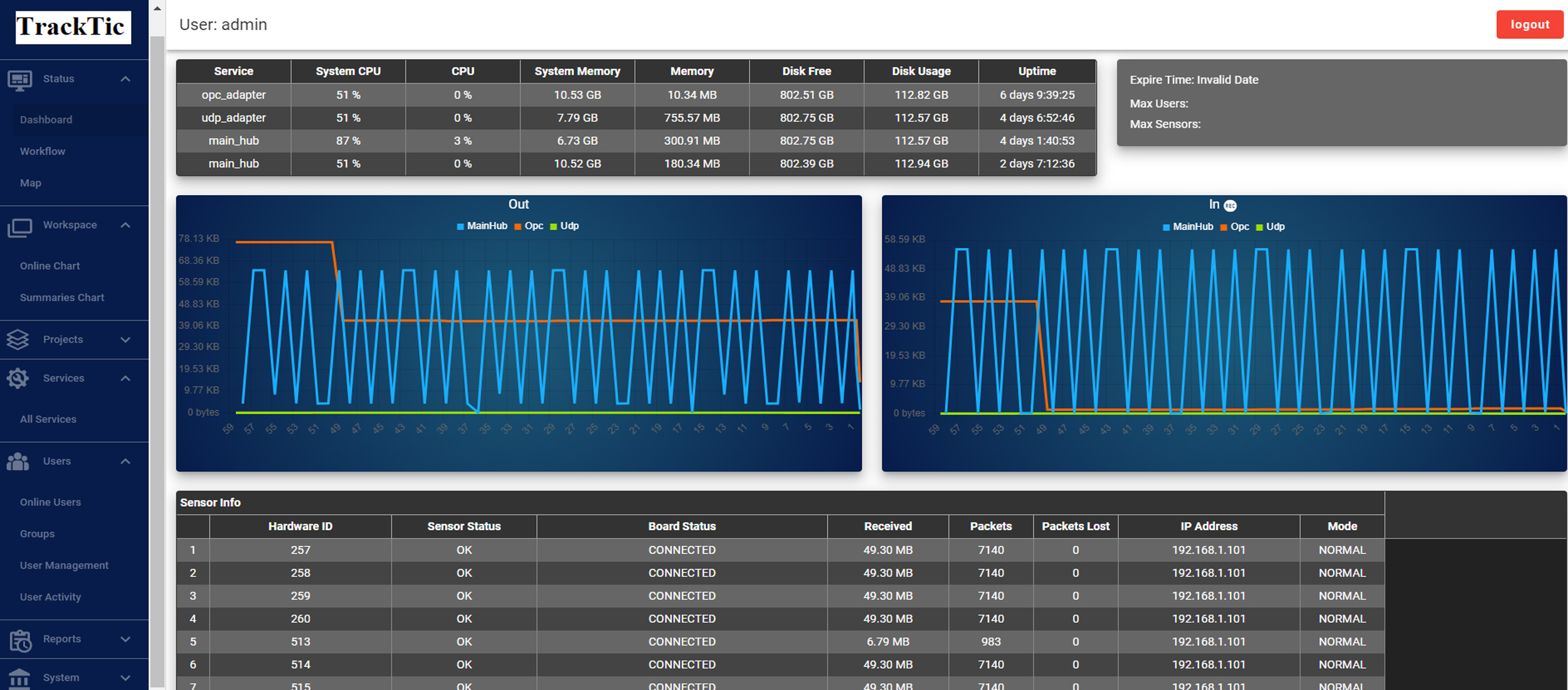1568x690 pixels.
Task: Click the Workspace screens icon
Action: pyautogui.click(x=19, y=227)
